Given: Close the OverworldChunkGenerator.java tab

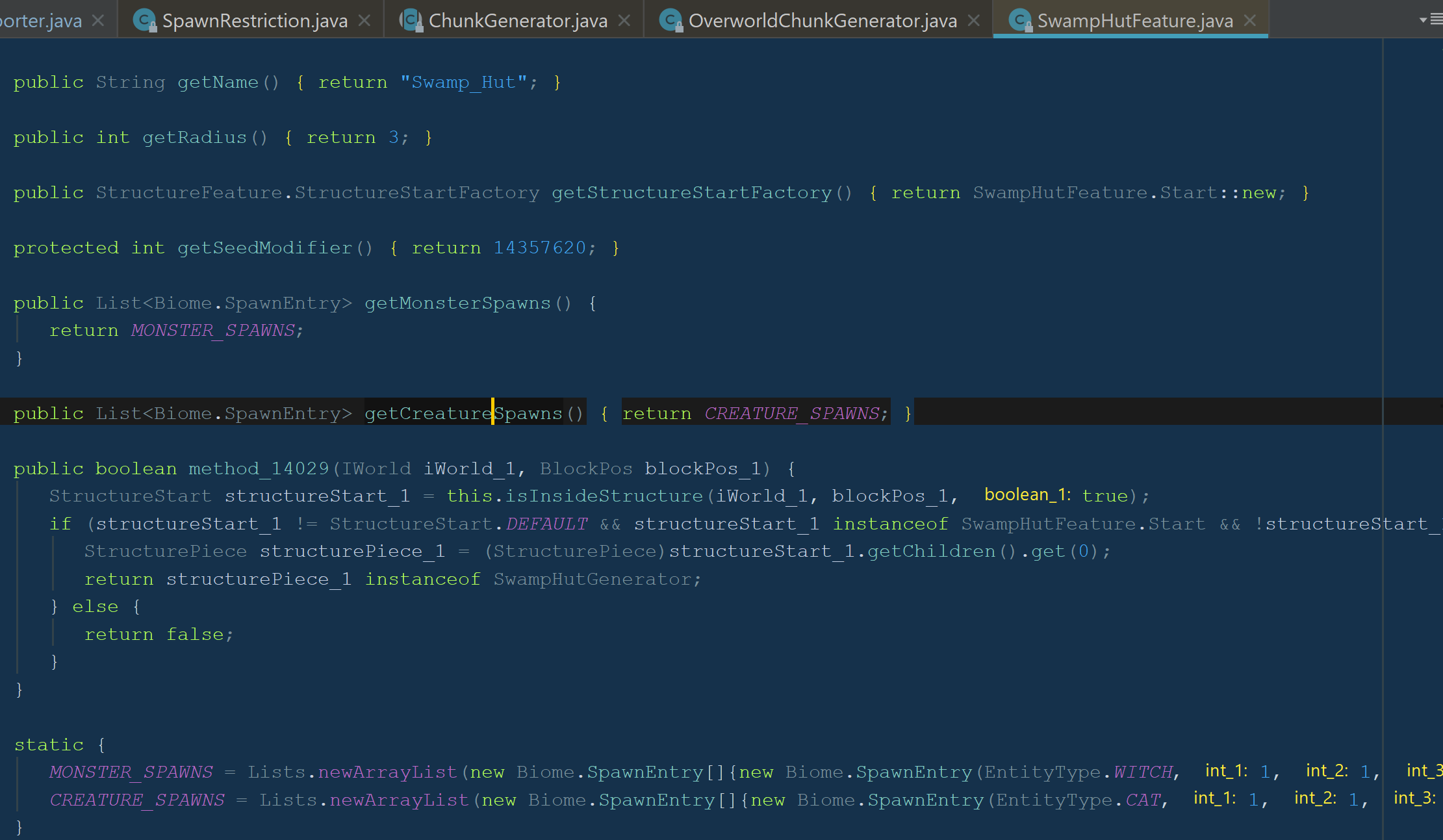Looking at the screenshot, I should click(973, 20).
